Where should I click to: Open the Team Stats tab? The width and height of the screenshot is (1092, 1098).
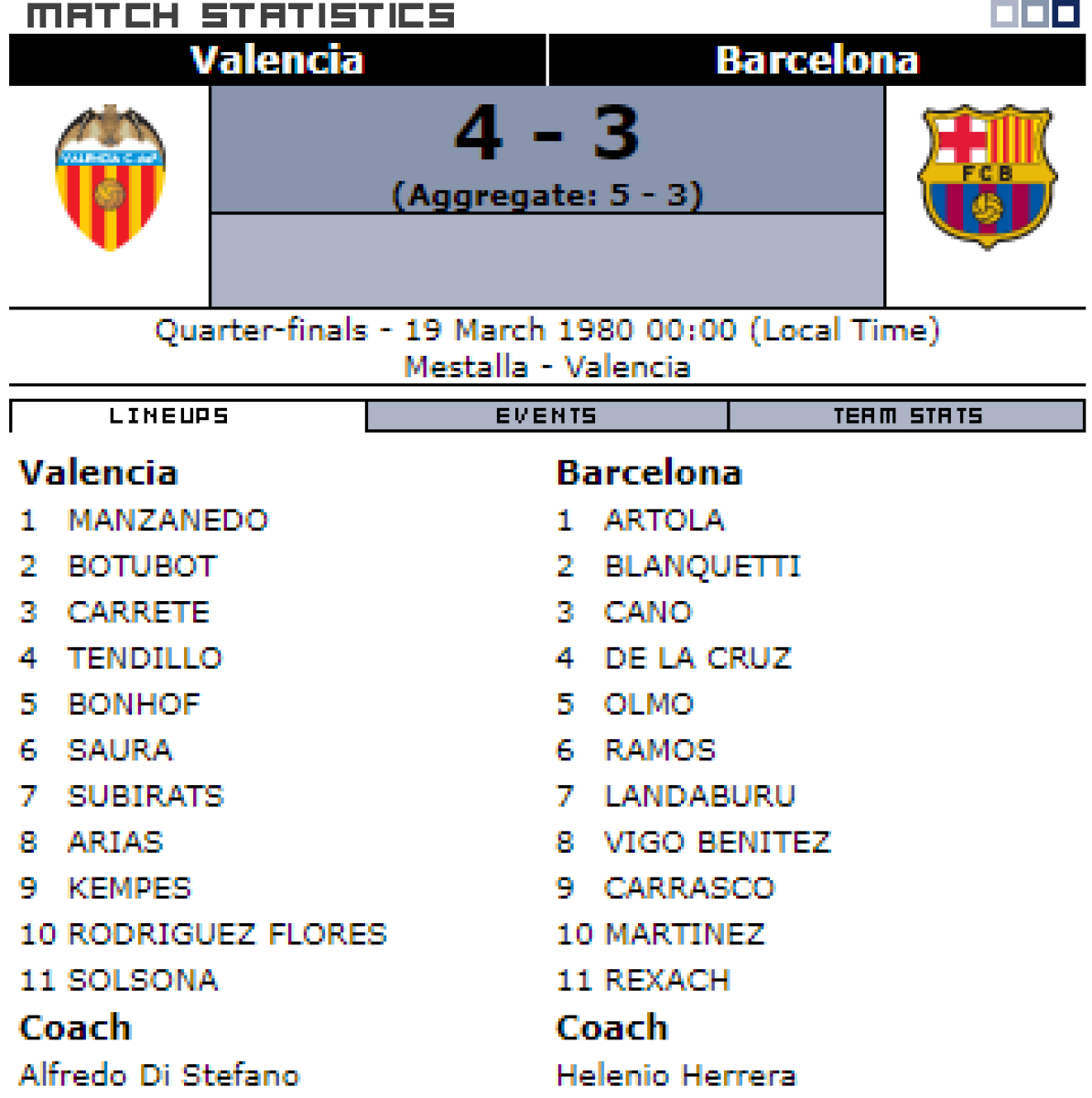[x=907, y=416]
